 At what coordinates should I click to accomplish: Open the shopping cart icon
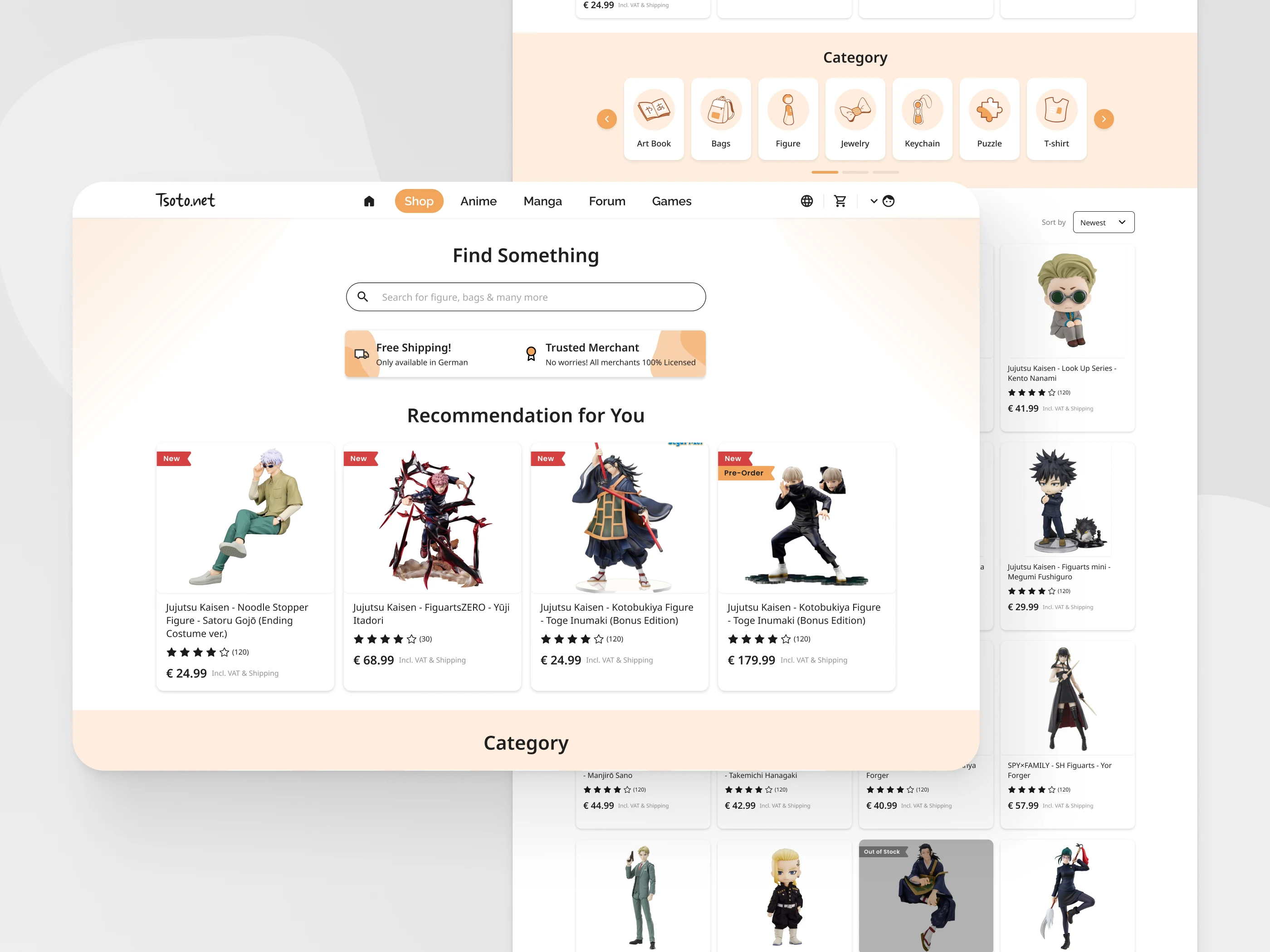tap(840, 201)
